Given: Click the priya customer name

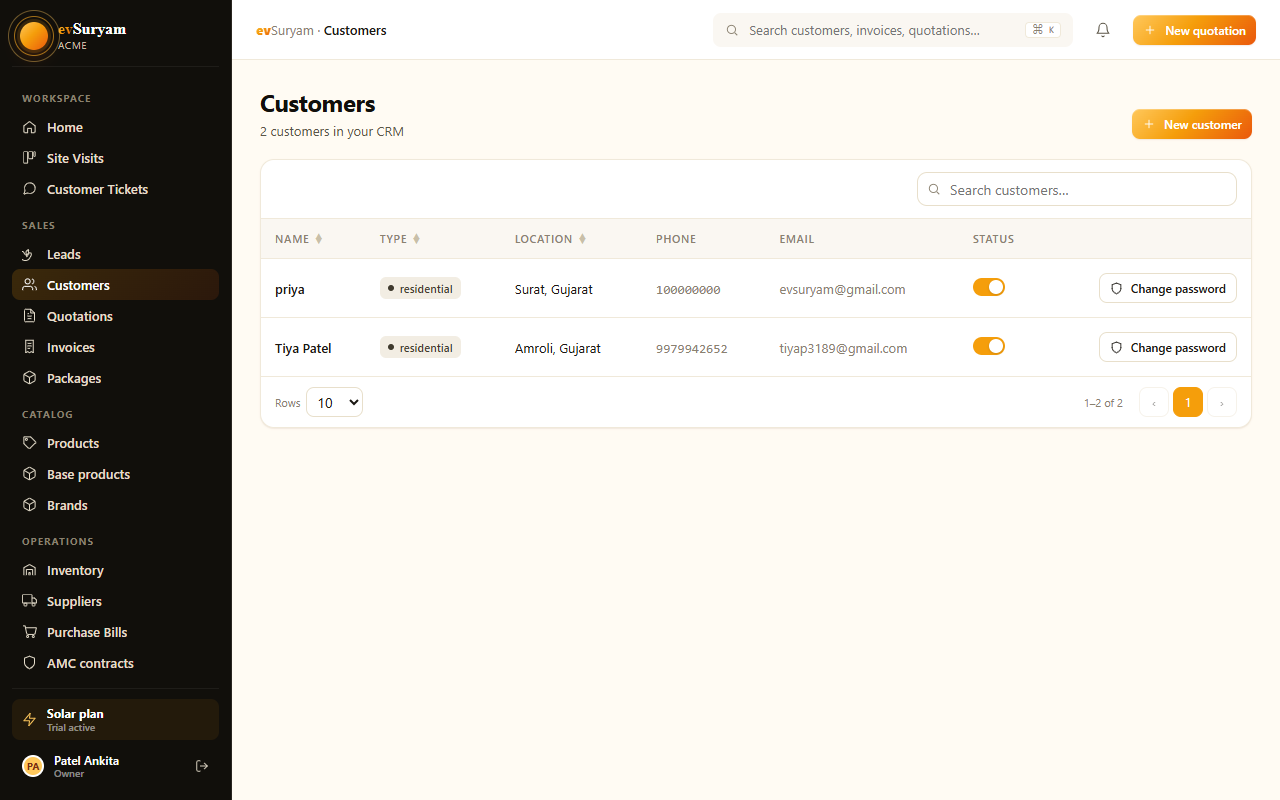Looking at the screenshot, I should pyautogui.click(x=290, y=289).
